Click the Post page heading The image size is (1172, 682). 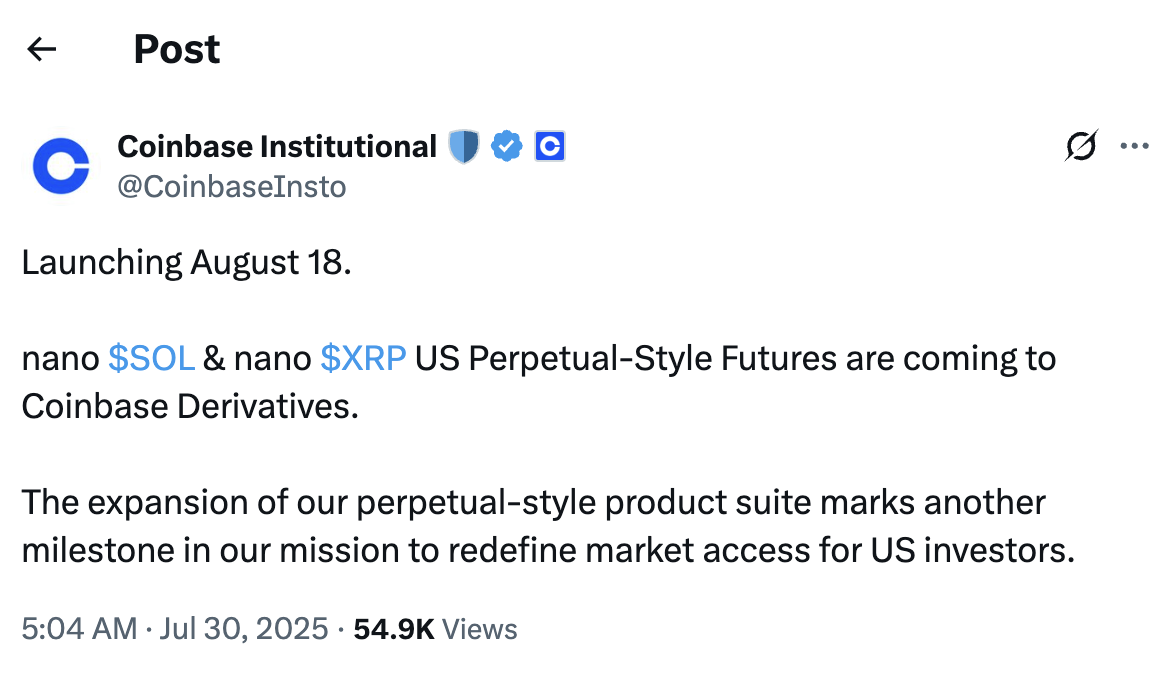pyautogui.click(x=177, y=49)
